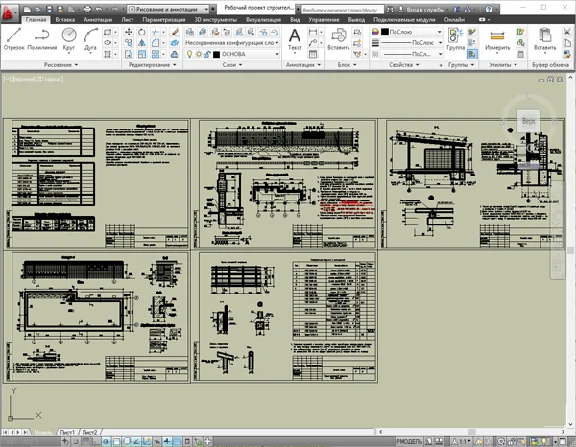
Task: Select the Отрезок line tool
Action: pyautogui.click(x=14, y=39)
